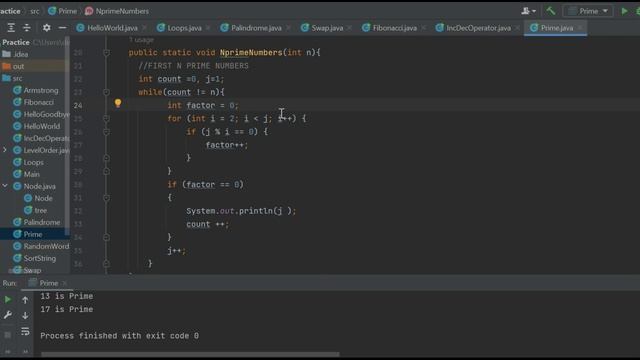Click Expand All in project toolbar
Viewport: 640px width, 360px height.
tap(11, 28)
